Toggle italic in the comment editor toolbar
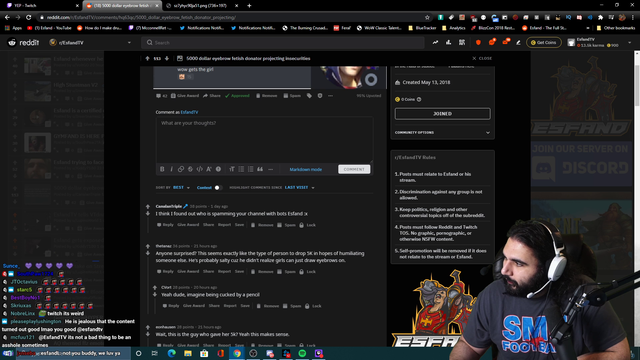The width and height of the screenshot is (640, 360). coord(171,169)
